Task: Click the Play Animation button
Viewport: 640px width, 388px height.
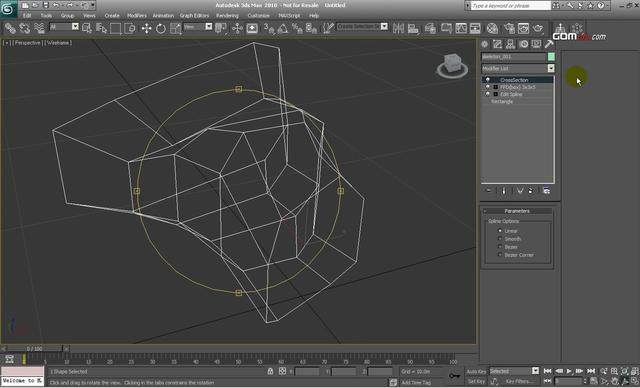Action: click(569, 371)
